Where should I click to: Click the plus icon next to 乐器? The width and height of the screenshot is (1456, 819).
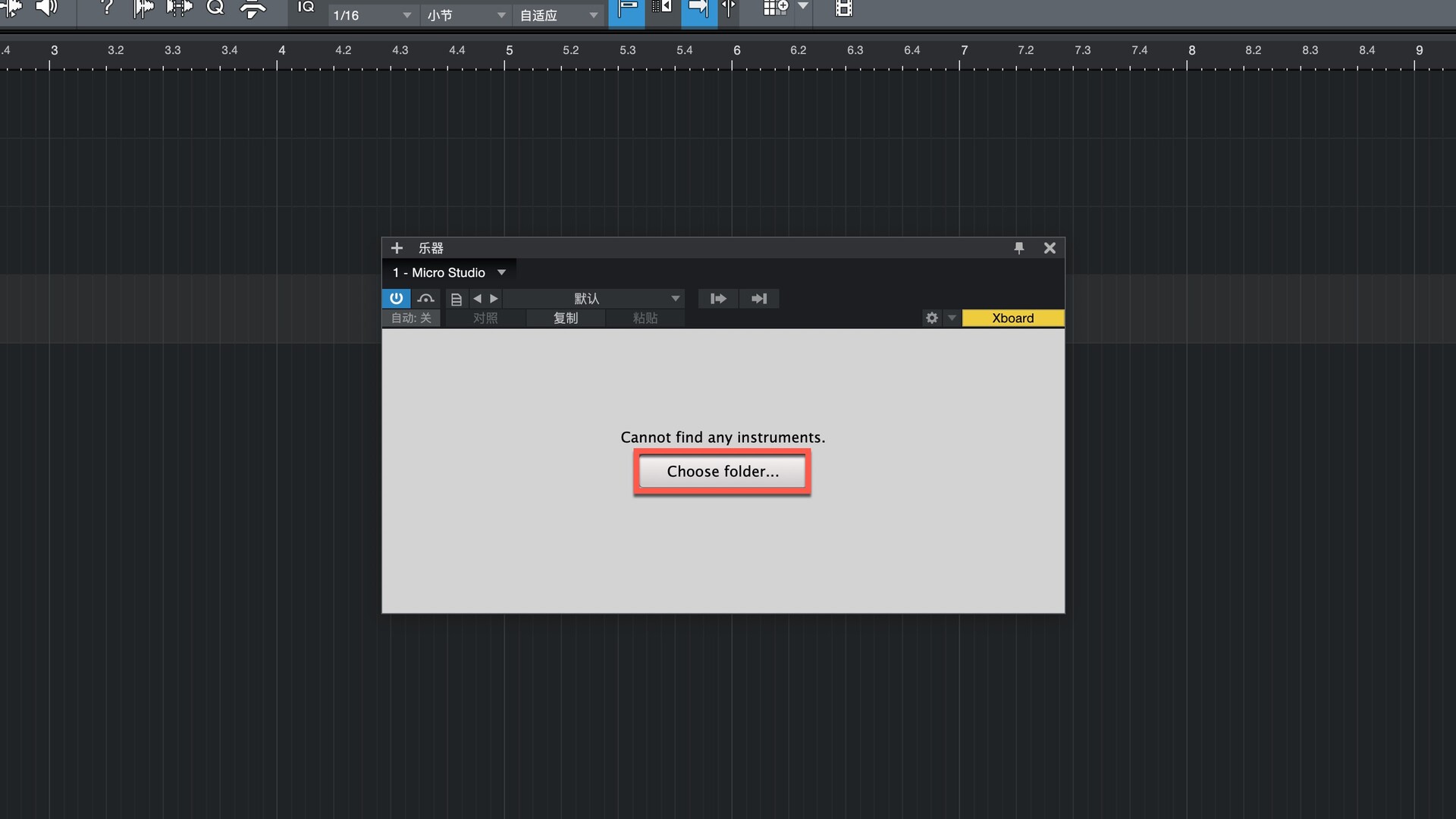(x=397, y=248)
